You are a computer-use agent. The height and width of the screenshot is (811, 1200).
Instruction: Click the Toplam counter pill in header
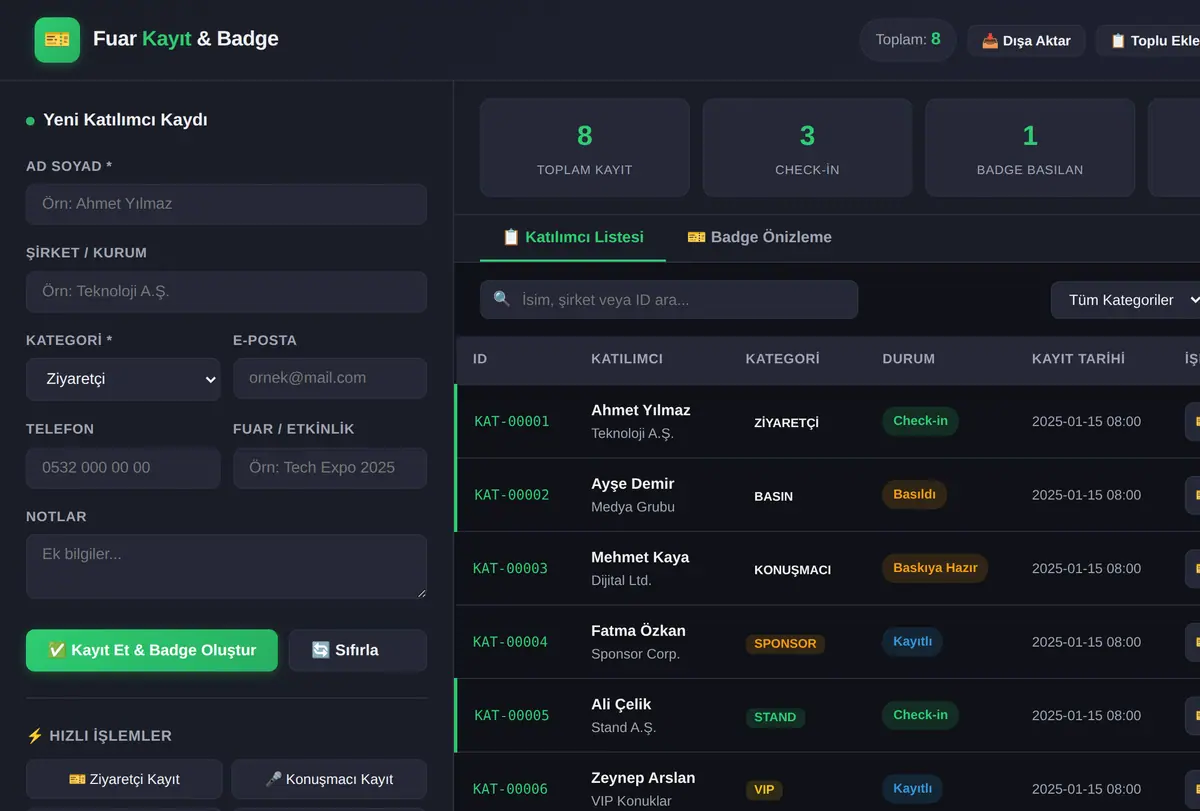click(908, 40)
